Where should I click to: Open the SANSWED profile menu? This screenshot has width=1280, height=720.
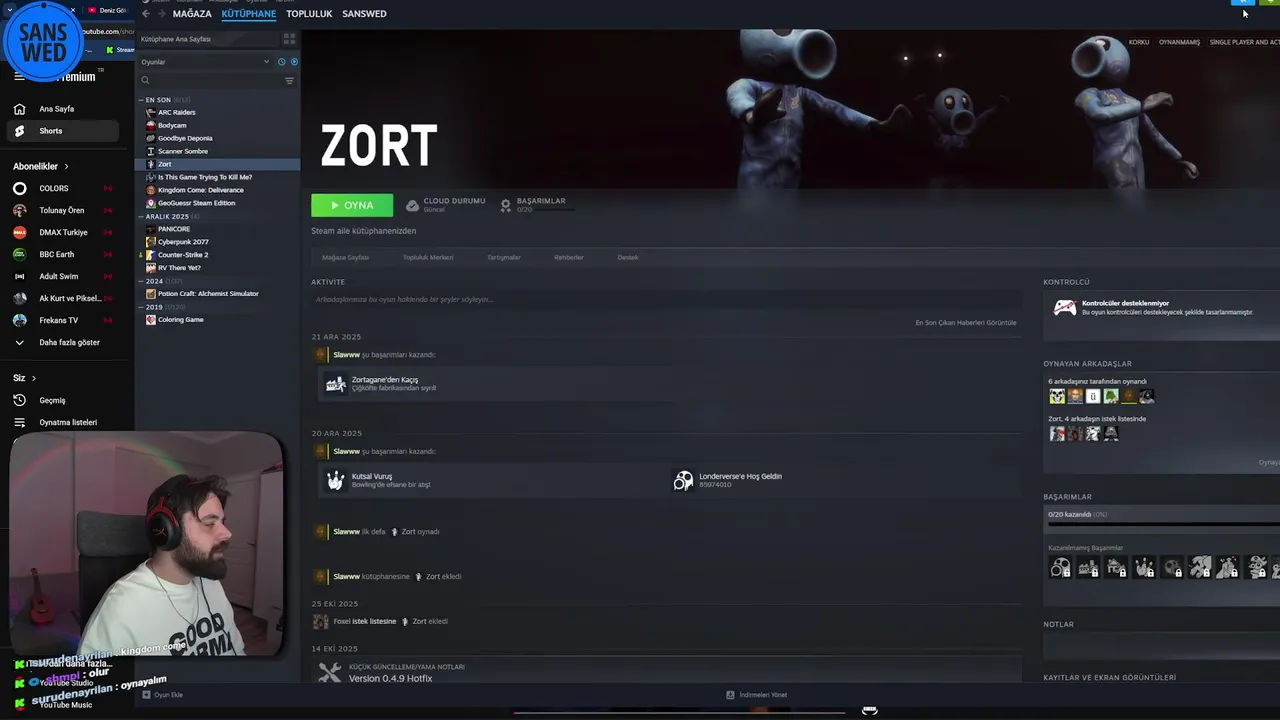(x=364, y=14)
